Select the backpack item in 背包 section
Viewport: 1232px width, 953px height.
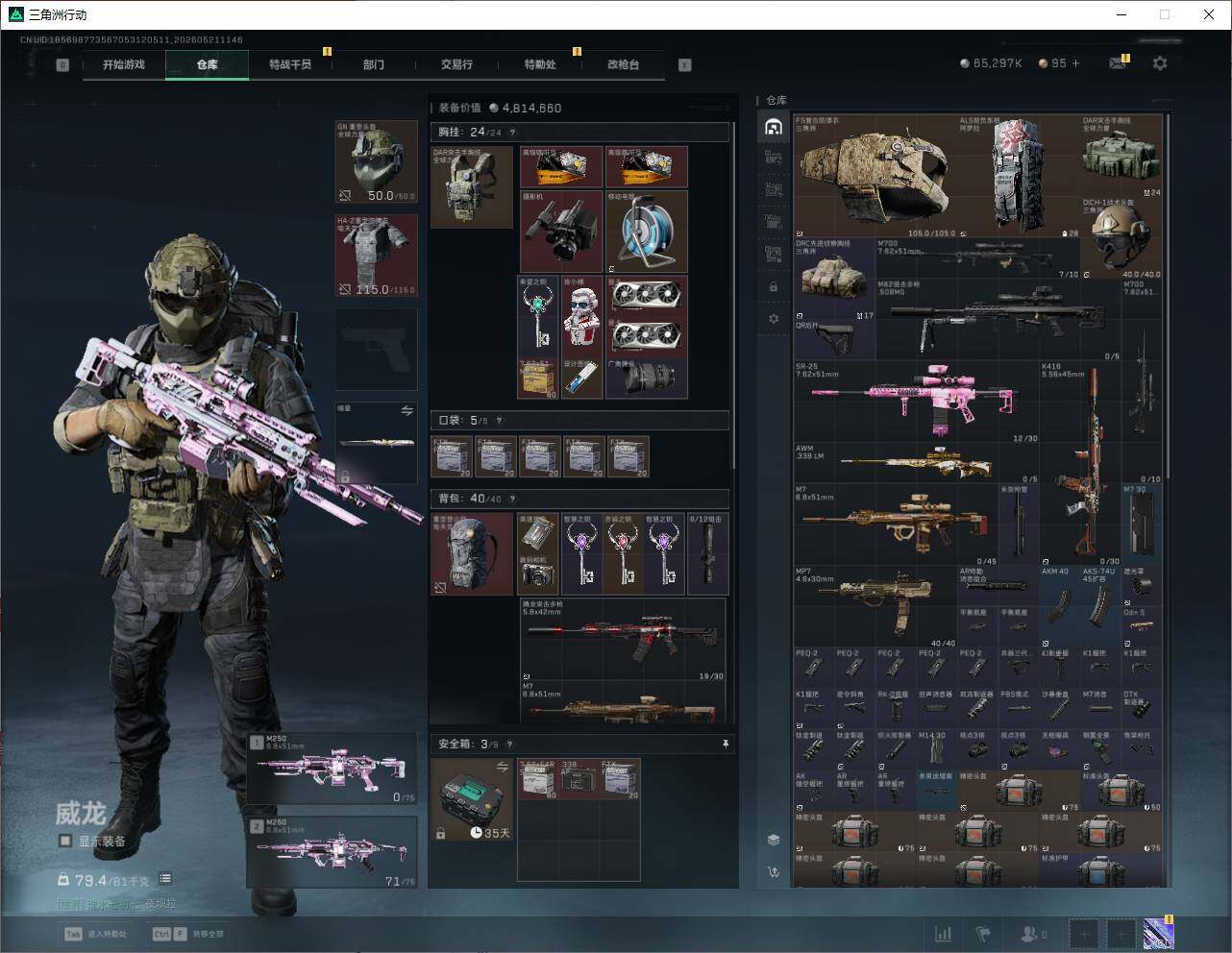(x=472, y=554)
